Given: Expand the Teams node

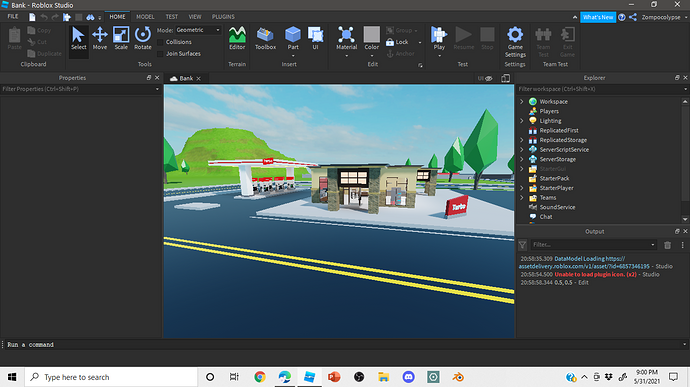Looking at the screenshot, I should pyautogui.click(x=521, y=198).
